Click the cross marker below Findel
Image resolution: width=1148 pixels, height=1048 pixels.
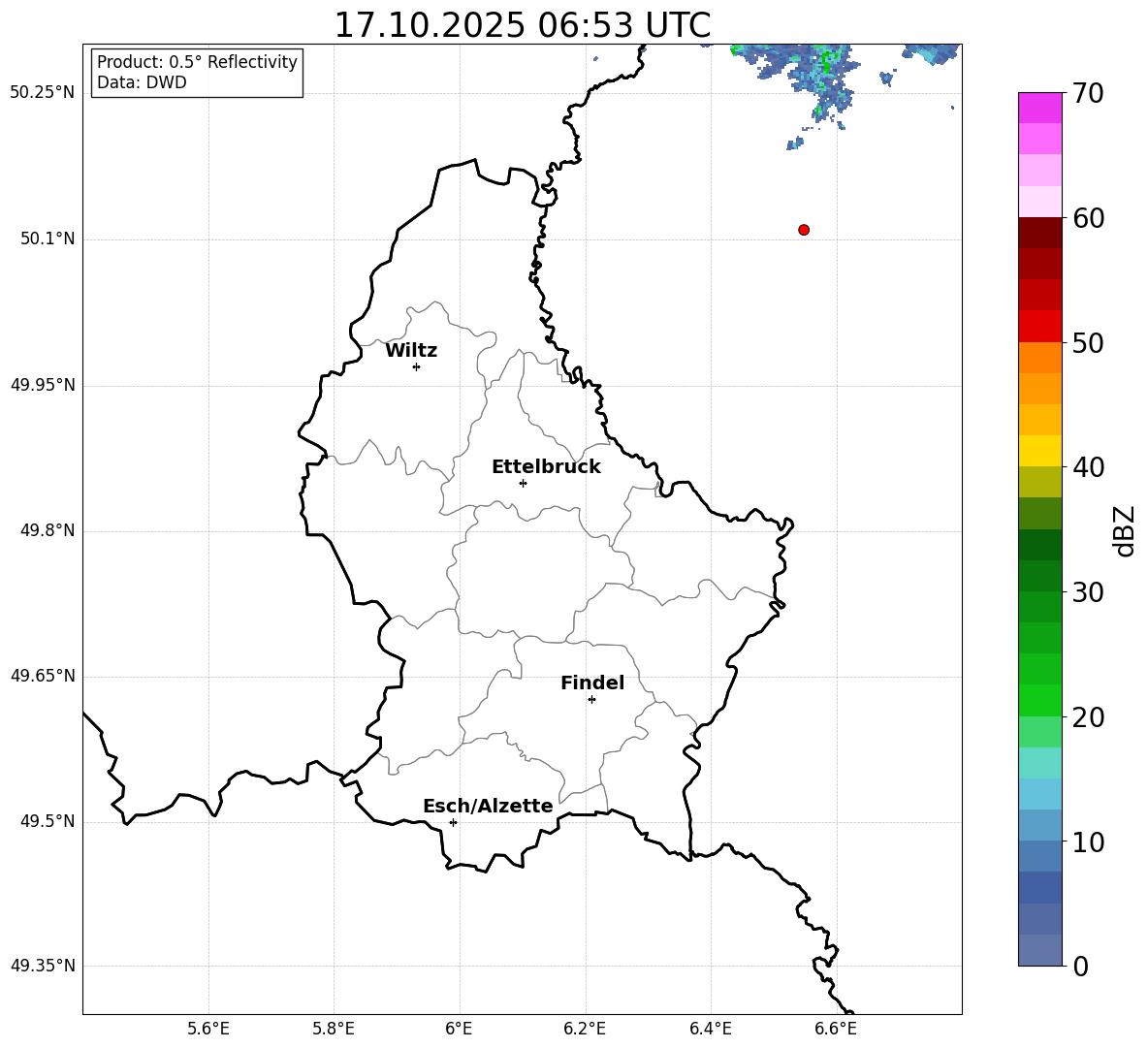pos(591,699)
